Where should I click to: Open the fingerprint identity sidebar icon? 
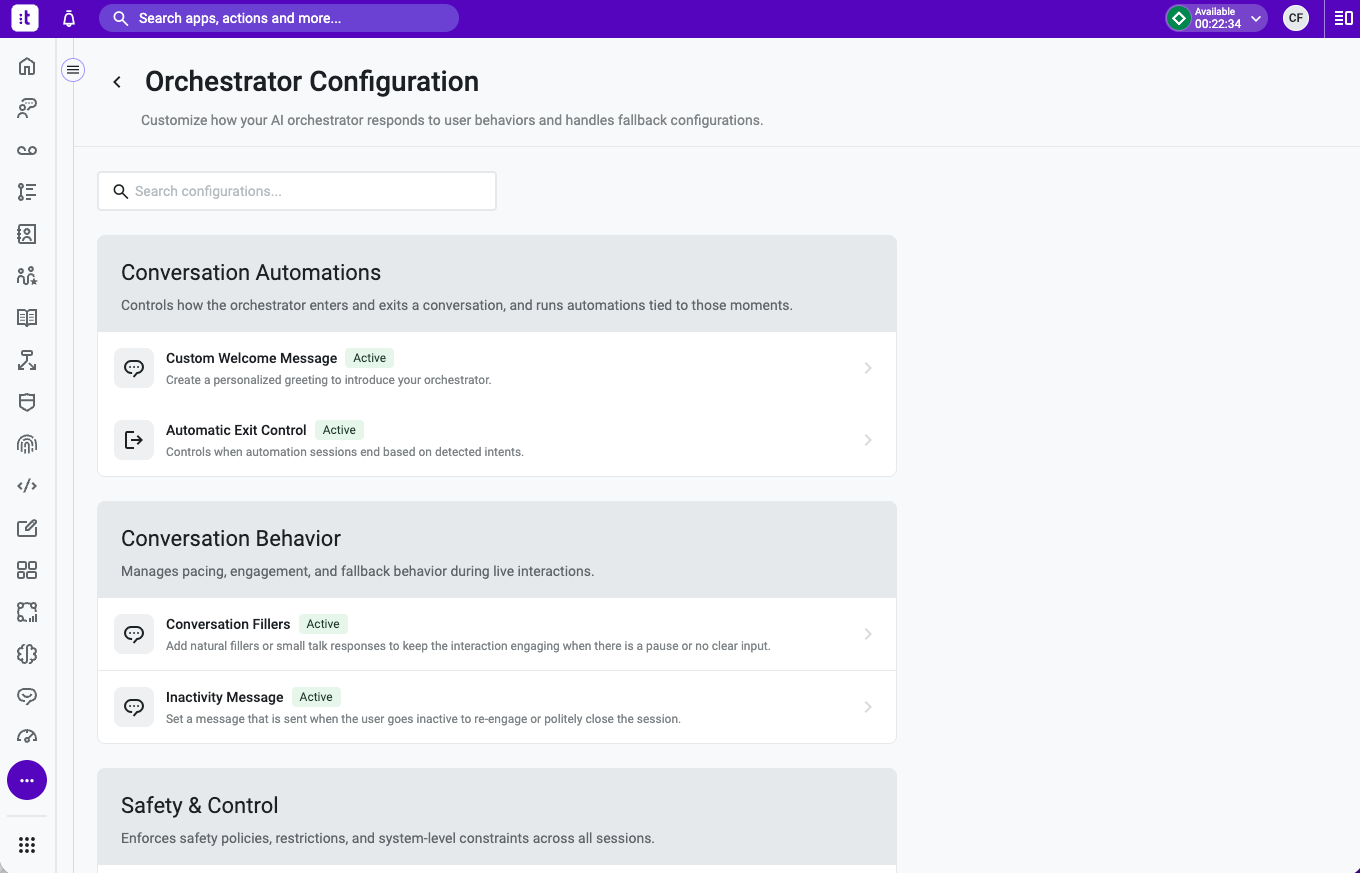pos(27,444)
